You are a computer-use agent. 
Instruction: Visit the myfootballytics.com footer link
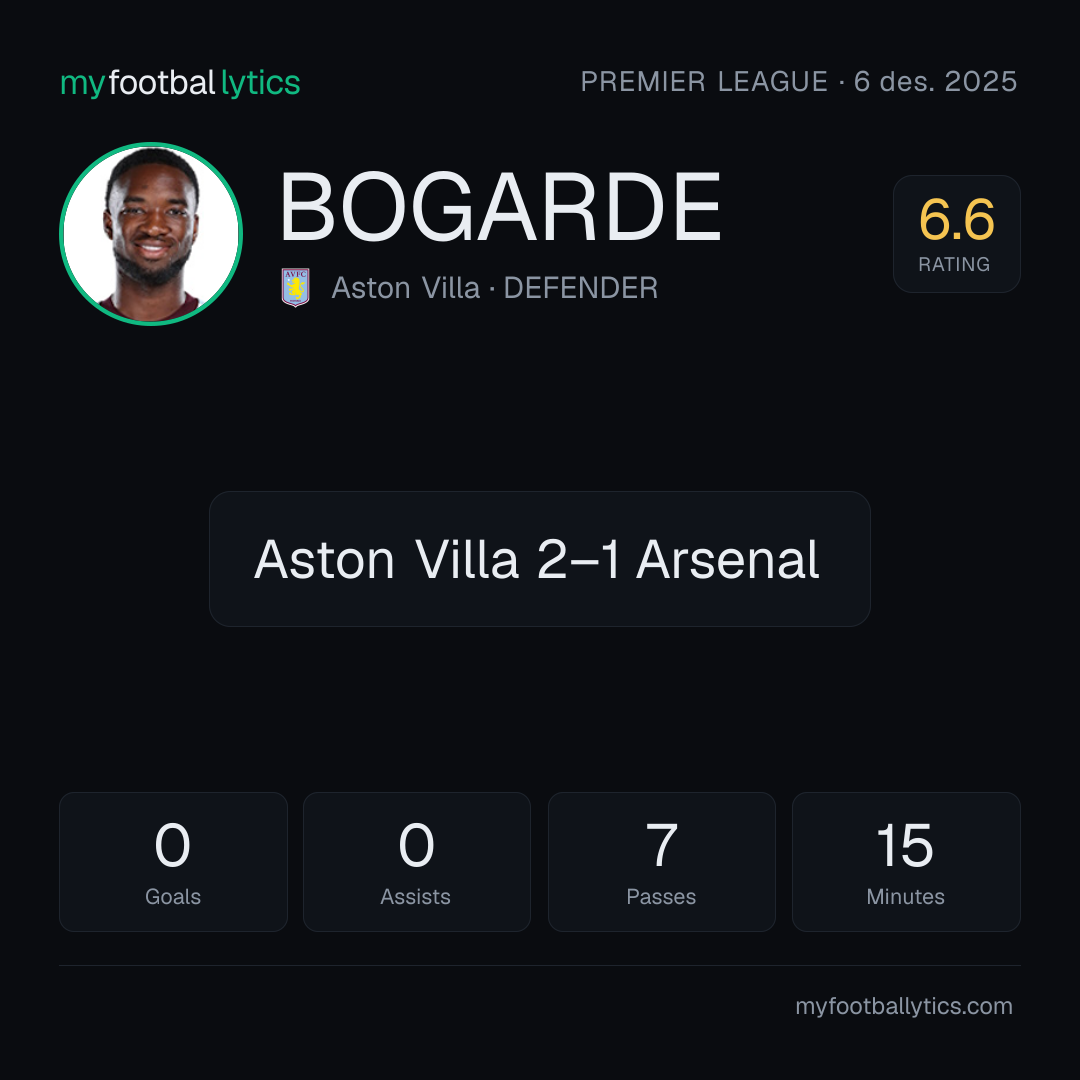(x=904, y=1006)
